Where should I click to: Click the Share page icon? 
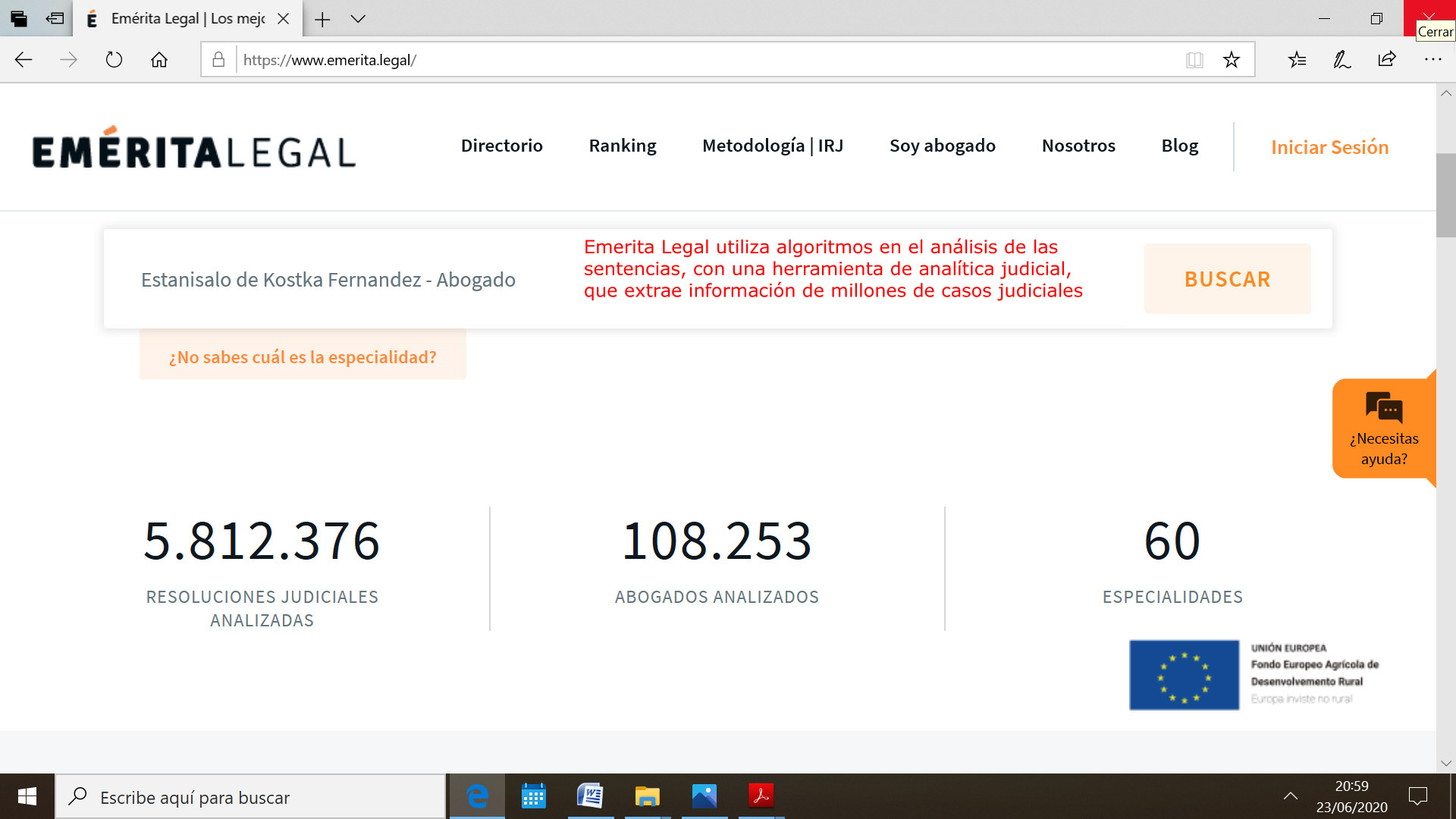click(x=1387, y=60)
